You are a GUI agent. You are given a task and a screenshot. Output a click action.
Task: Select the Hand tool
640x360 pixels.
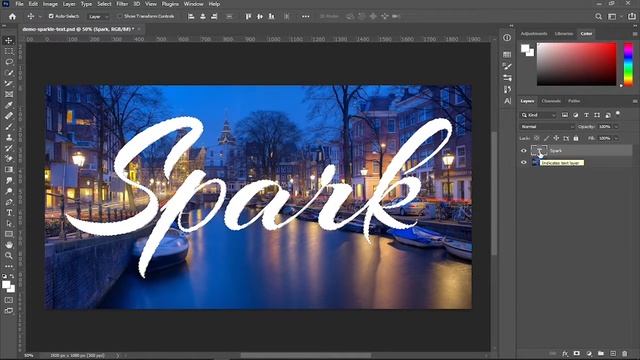coord(9,245)
